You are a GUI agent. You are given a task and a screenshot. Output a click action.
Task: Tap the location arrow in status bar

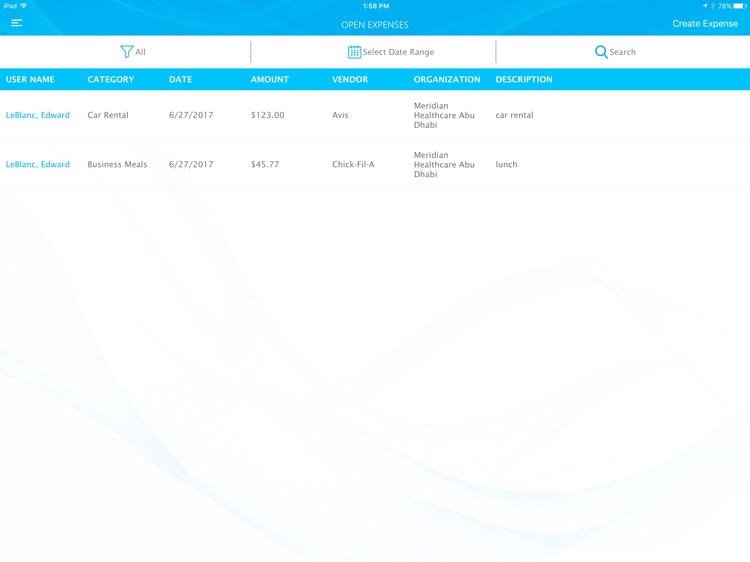pyautogui.click(x=705, y=6)
